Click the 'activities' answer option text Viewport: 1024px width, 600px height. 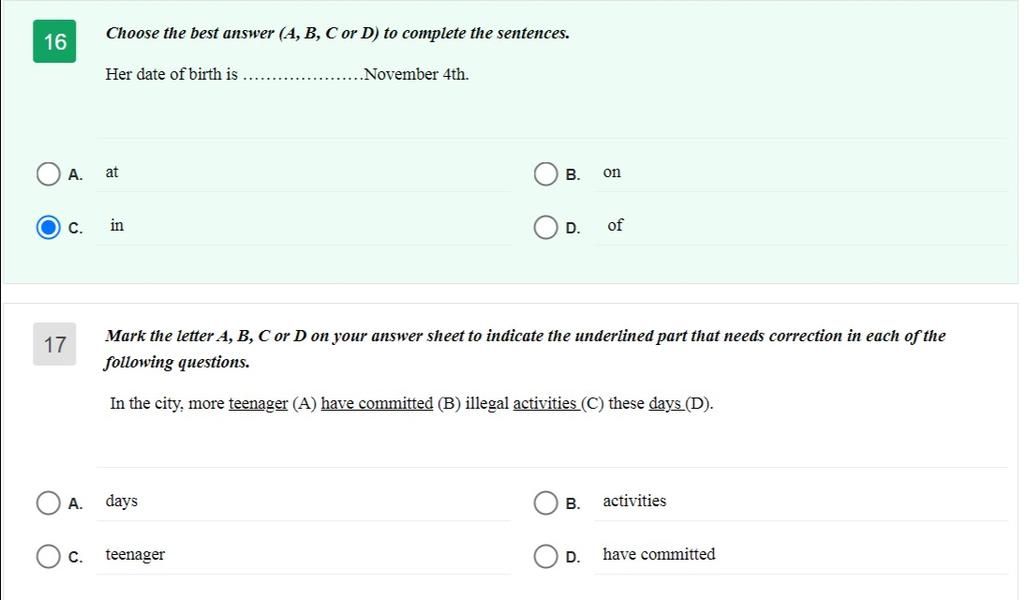pyautogui.click(x=634, y=501)
